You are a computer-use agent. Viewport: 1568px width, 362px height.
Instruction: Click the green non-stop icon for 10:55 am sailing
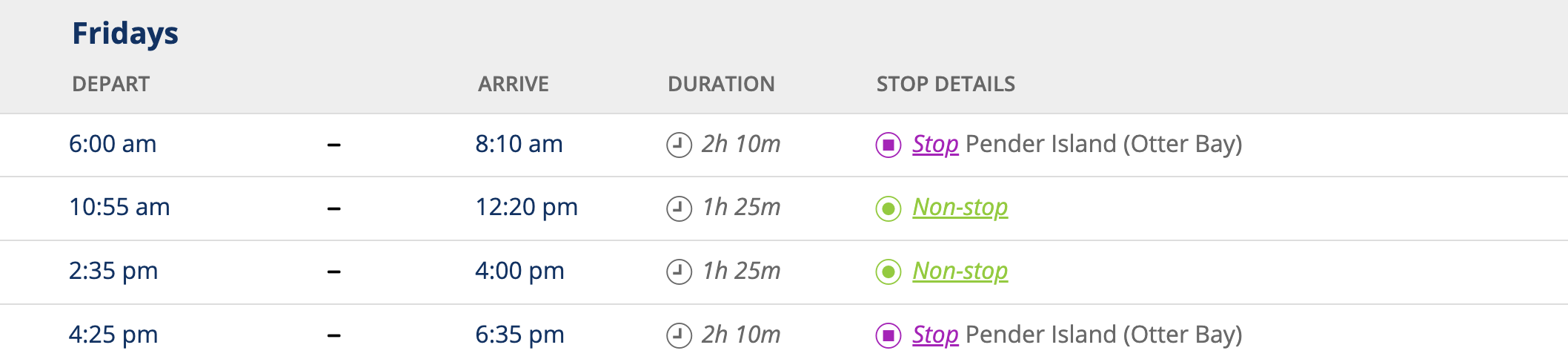point(888,208)
